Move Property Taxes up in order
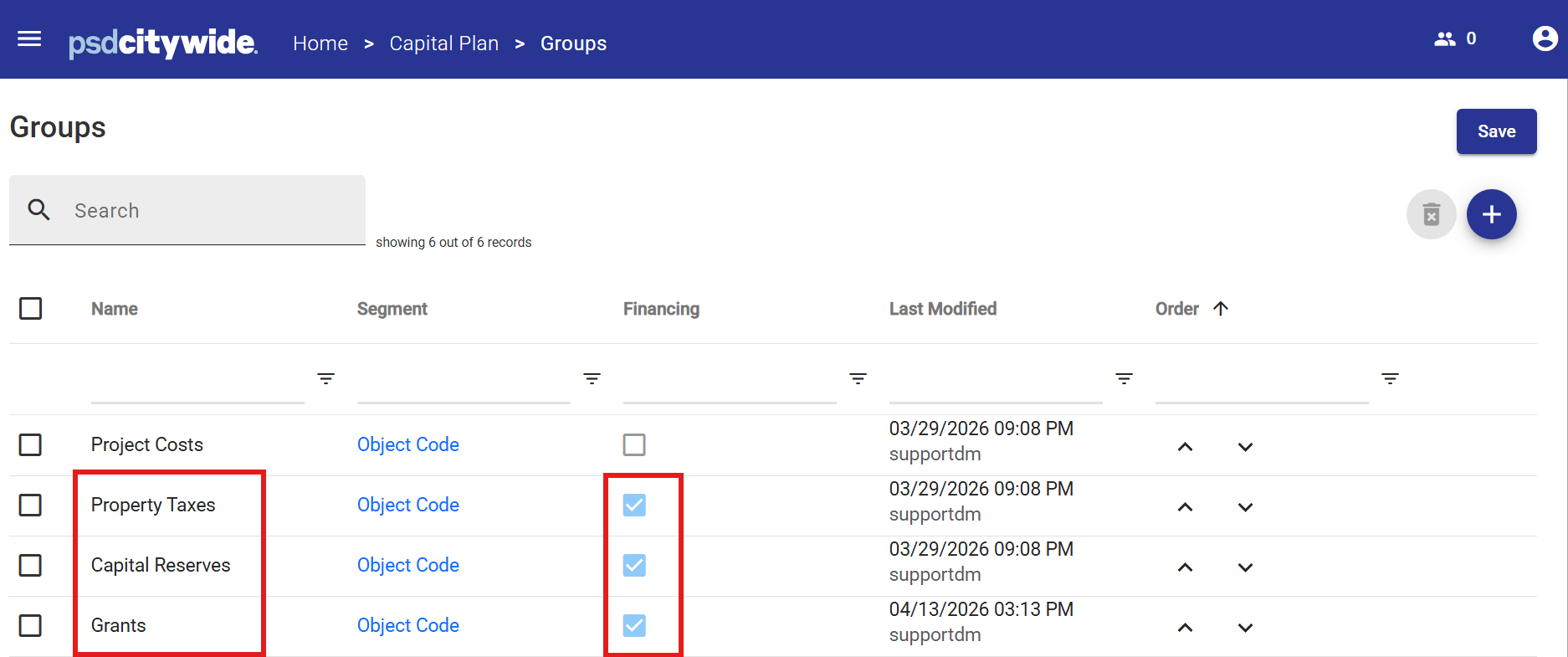Screen dimensions: 1568x657 [x=1186, y=507]
